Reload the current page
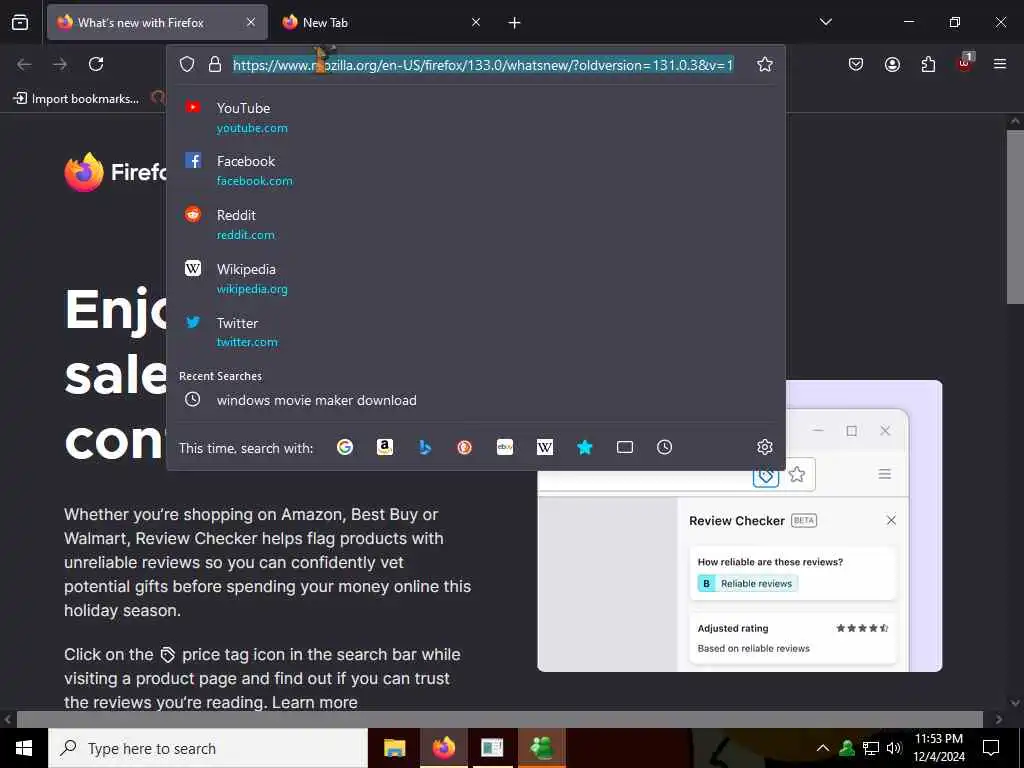Screen dimensions: 1024x768 (96, 64)
